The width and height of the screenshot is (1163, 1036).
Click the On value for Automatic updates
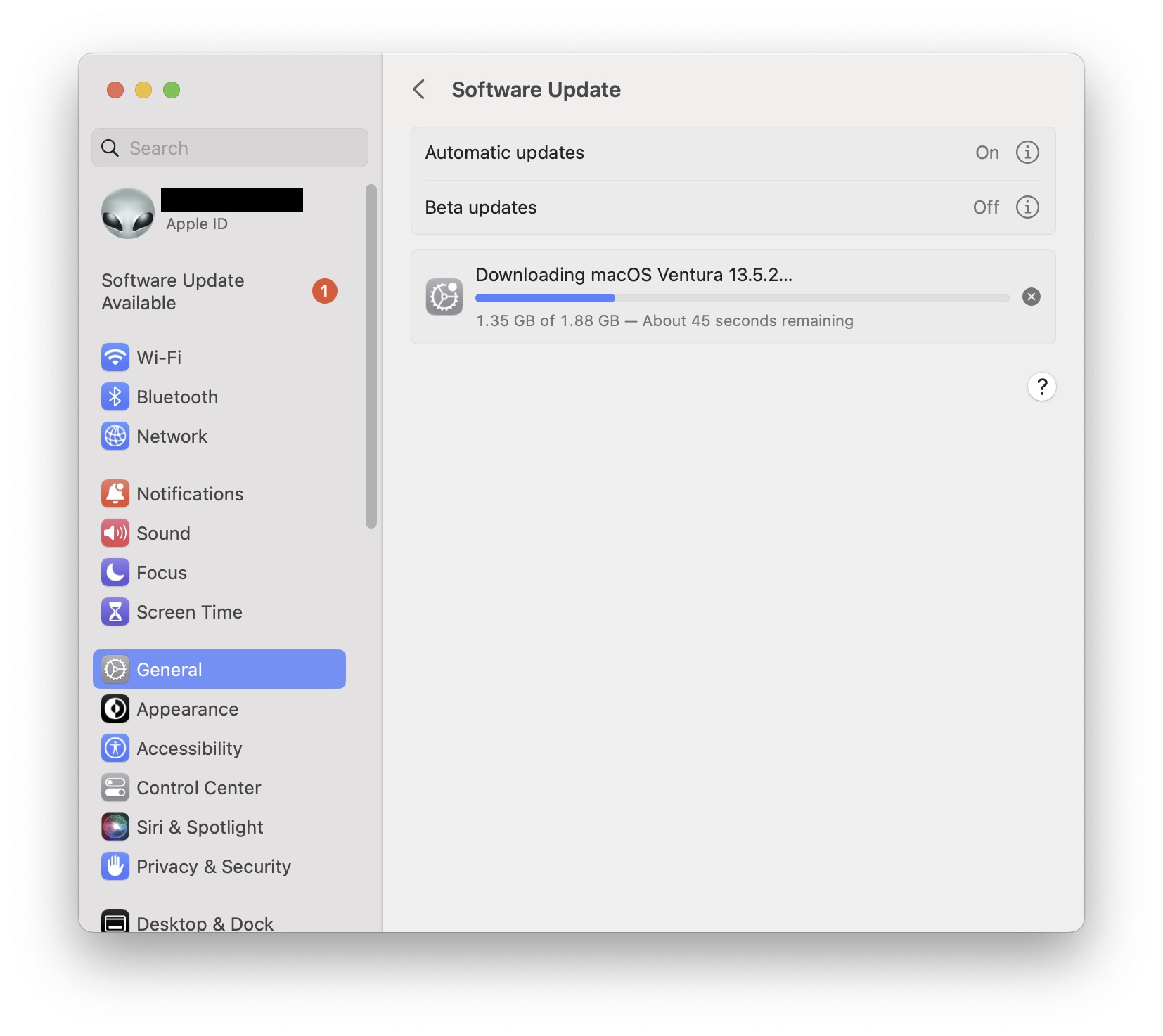coord(987,153)
